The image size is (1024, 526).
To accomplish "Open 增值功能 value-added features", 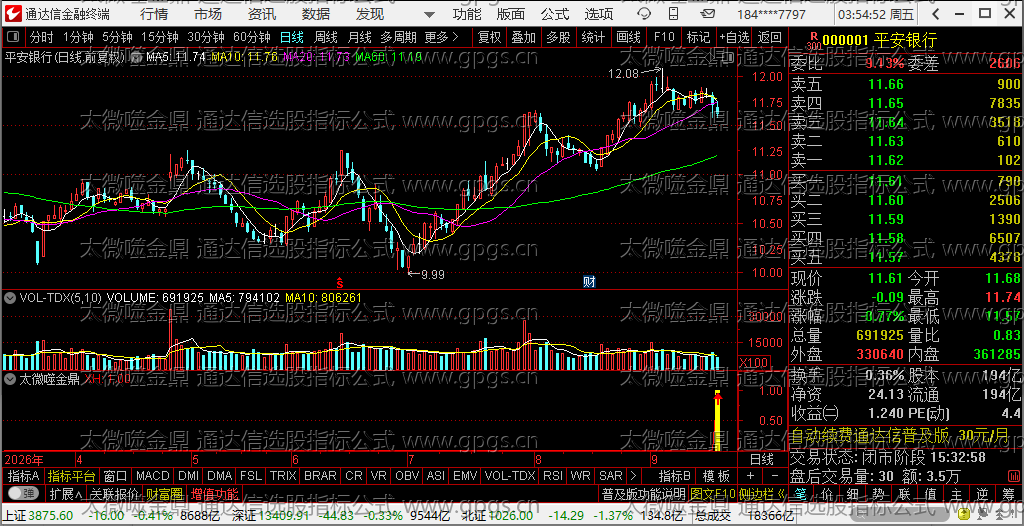I will coord(214,493).
